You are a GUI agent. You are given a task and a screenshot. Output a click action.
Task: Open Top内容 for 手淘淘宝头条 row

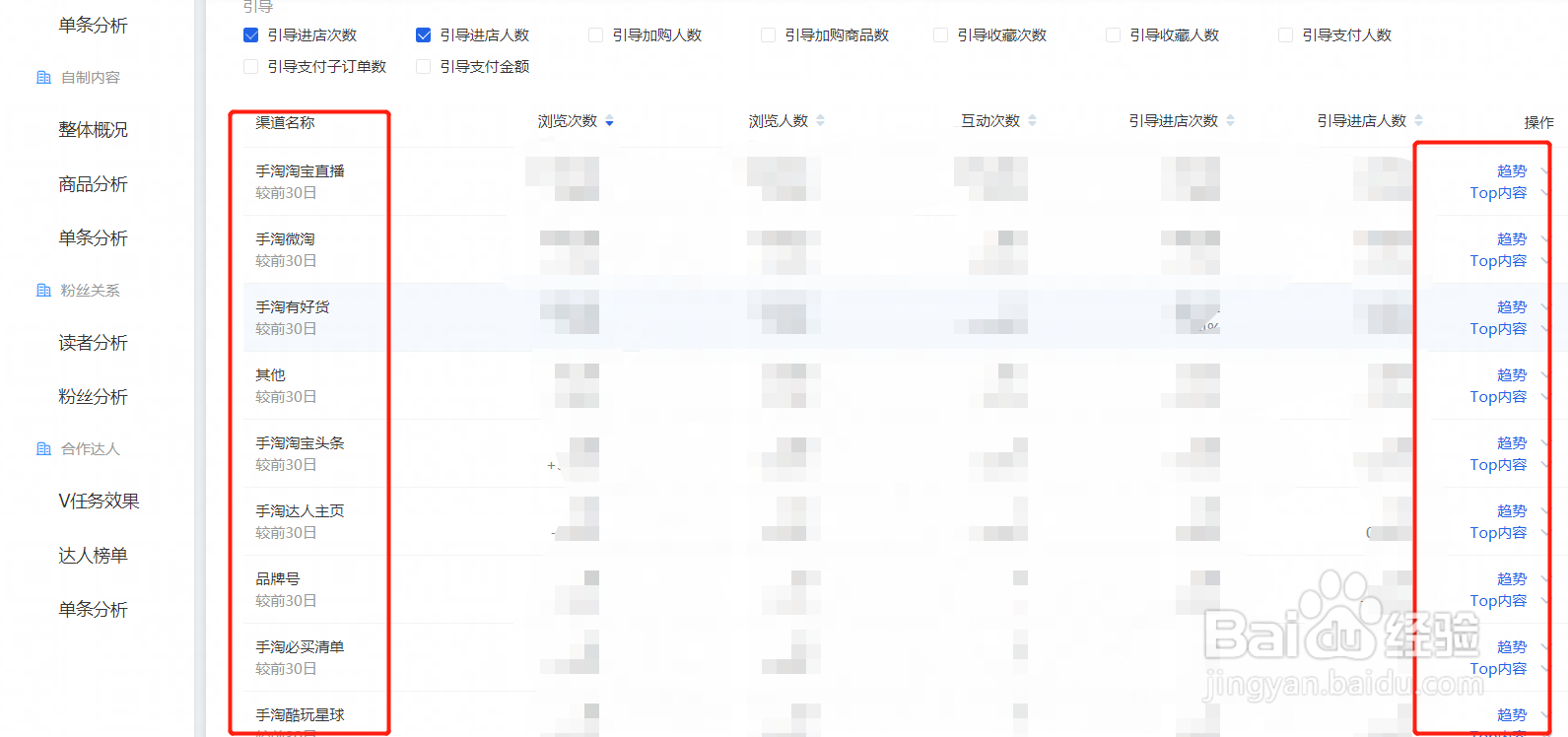(x=1498, y=465)
